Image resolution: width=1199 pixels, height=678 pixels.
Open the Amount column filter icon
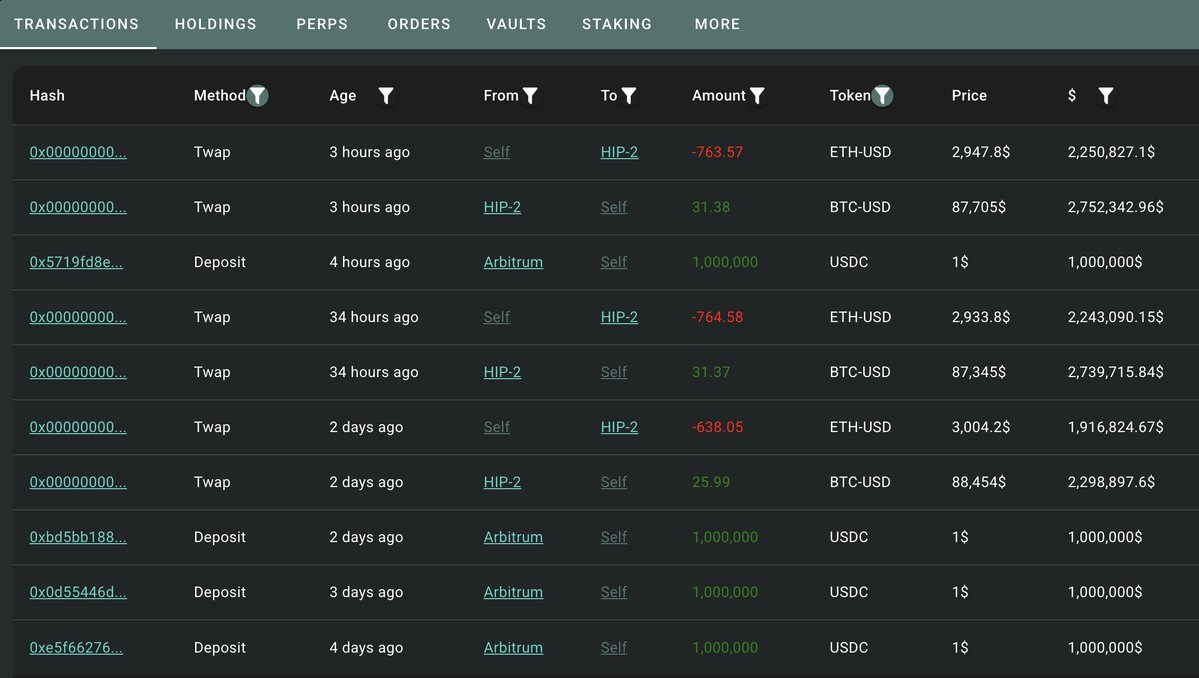(758, 96)
